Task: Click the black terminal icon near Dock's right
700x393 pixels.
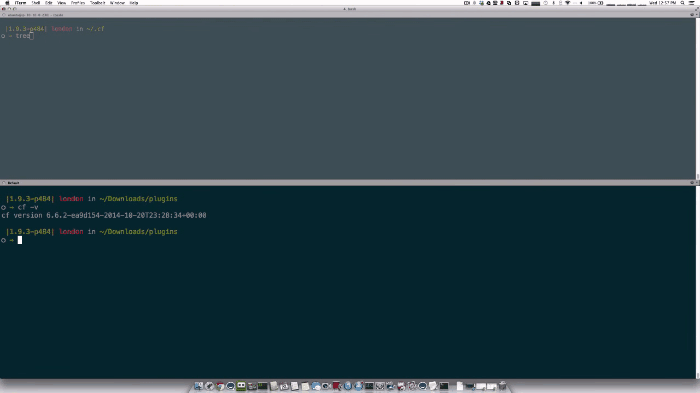Action: pyautogui.click(x=444, y=386)
